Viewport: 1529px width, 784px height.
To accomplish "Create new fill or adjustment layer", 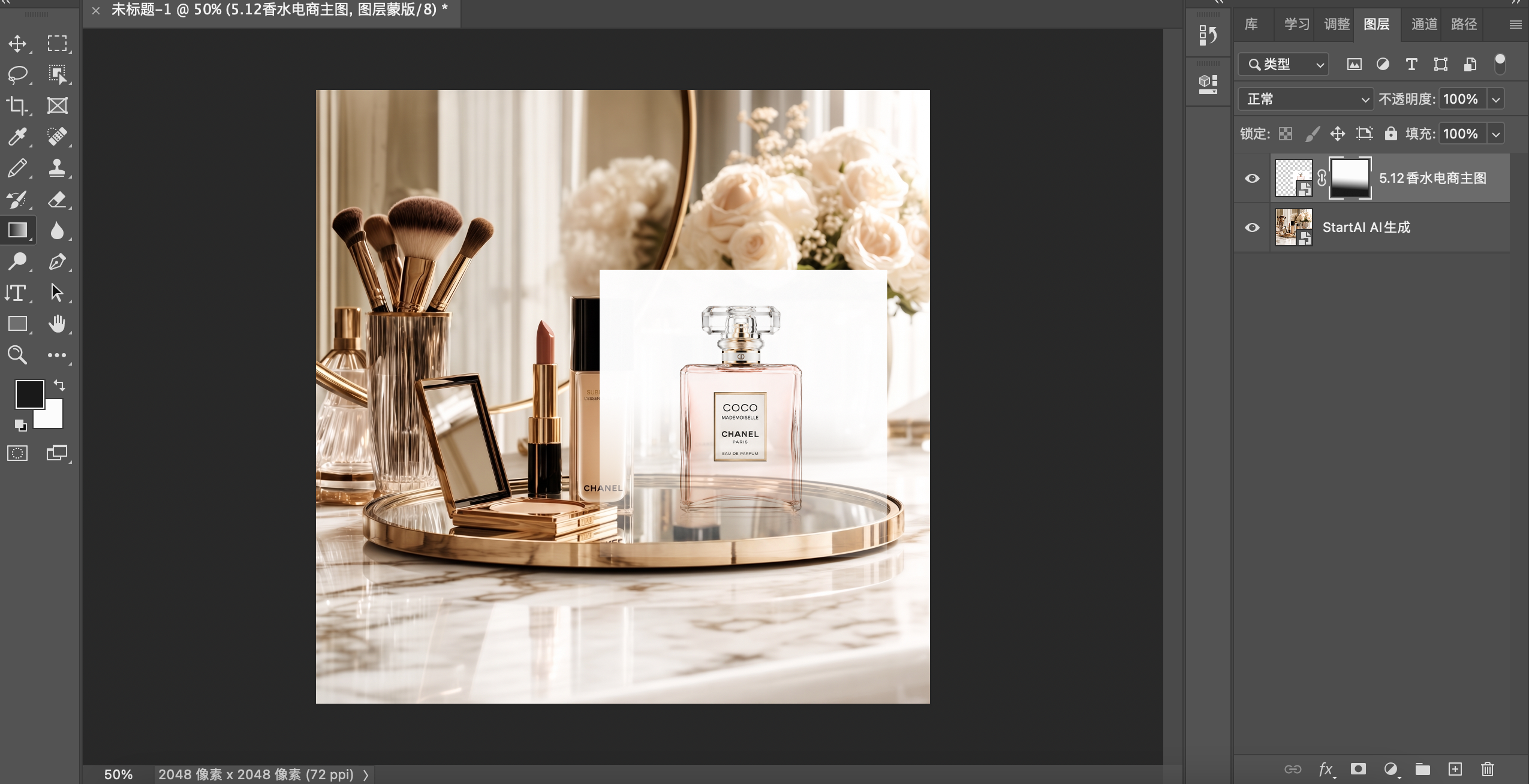I will click(1390, 769).
